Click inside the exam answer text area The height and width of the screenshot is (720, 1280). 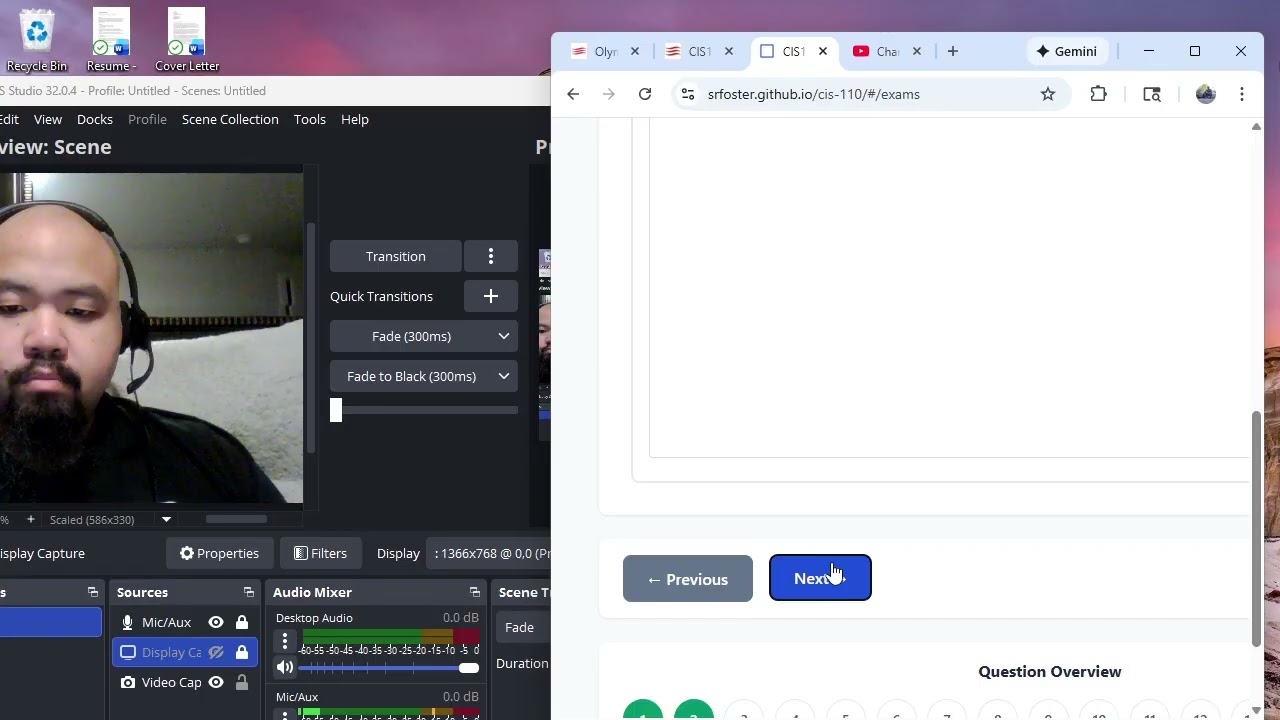coord(948,288)
